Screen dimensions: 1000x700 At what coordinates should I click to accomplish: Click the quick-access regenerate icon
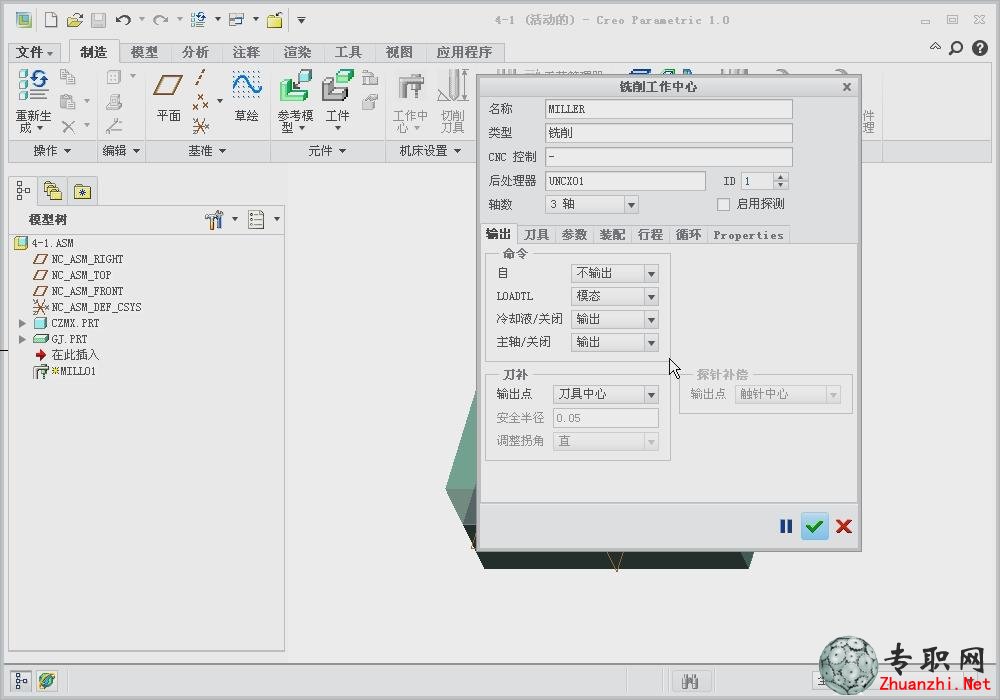(198, 20)
